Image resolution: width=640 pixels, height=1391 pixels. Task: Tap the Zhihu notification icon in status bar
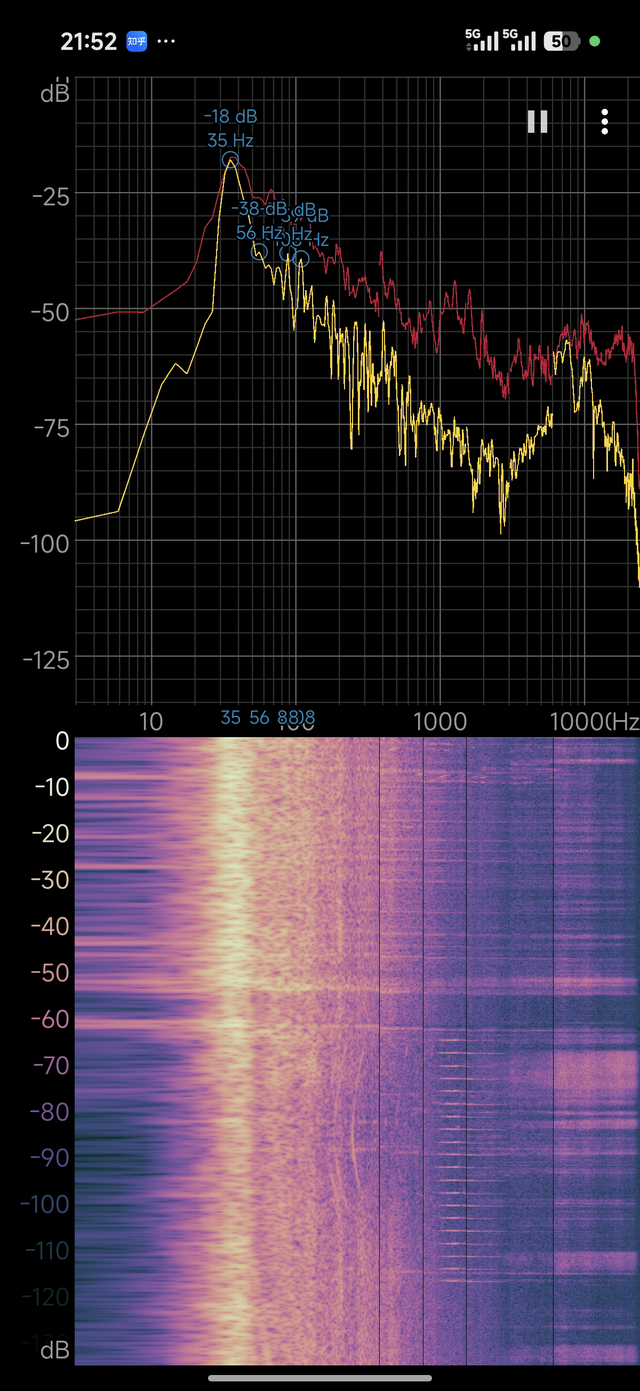pos(137,42)
